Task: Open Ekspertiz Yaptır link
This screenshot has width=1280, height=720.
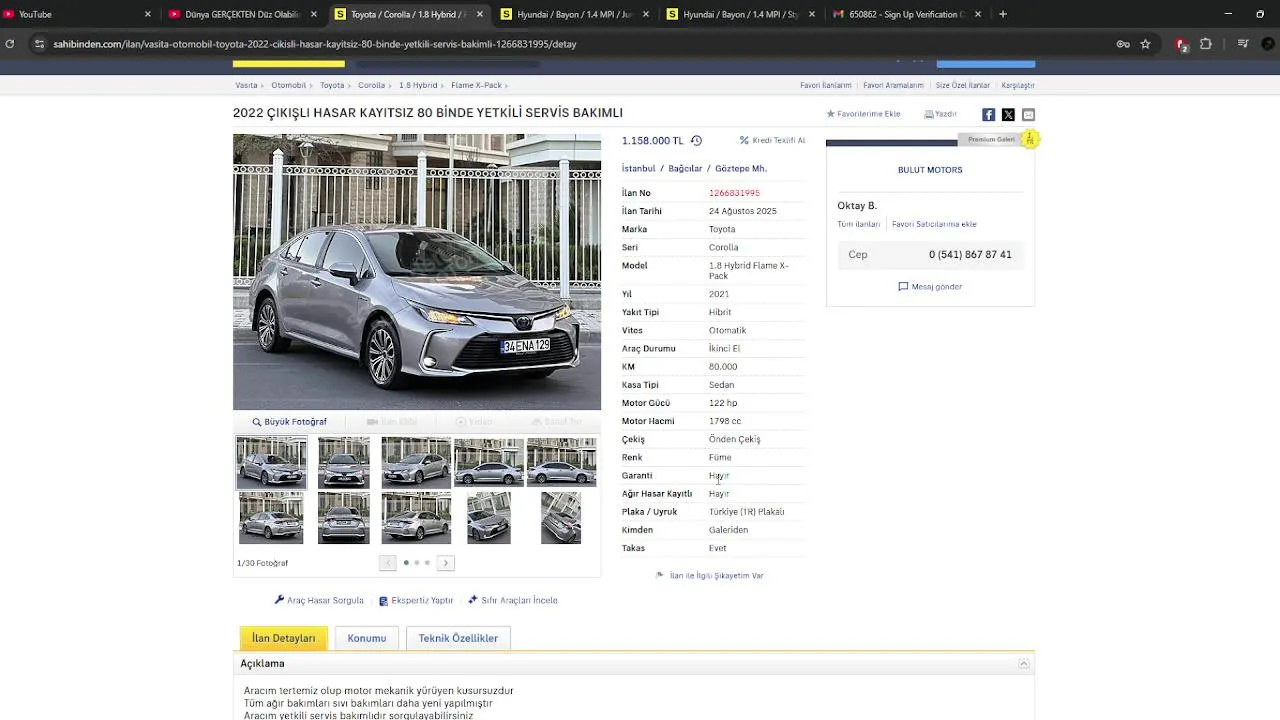Action: [416, 601]
